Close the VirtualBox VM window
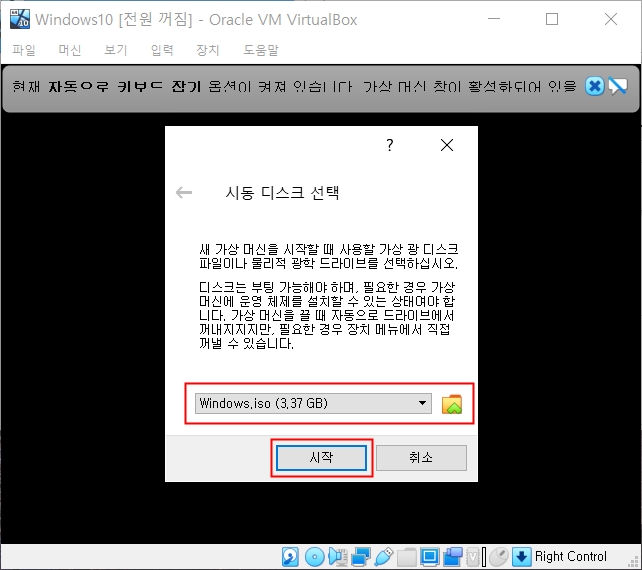Image resolution: width=642 pixels, height=570 pixels. coord(611,19)
